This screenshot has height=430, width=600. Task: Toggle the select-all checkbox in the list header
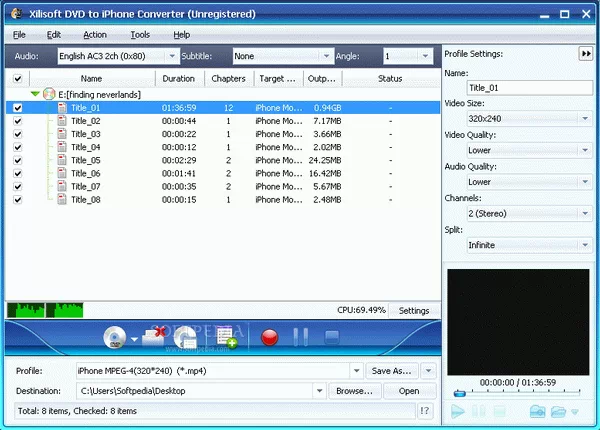tap(17, 78)
